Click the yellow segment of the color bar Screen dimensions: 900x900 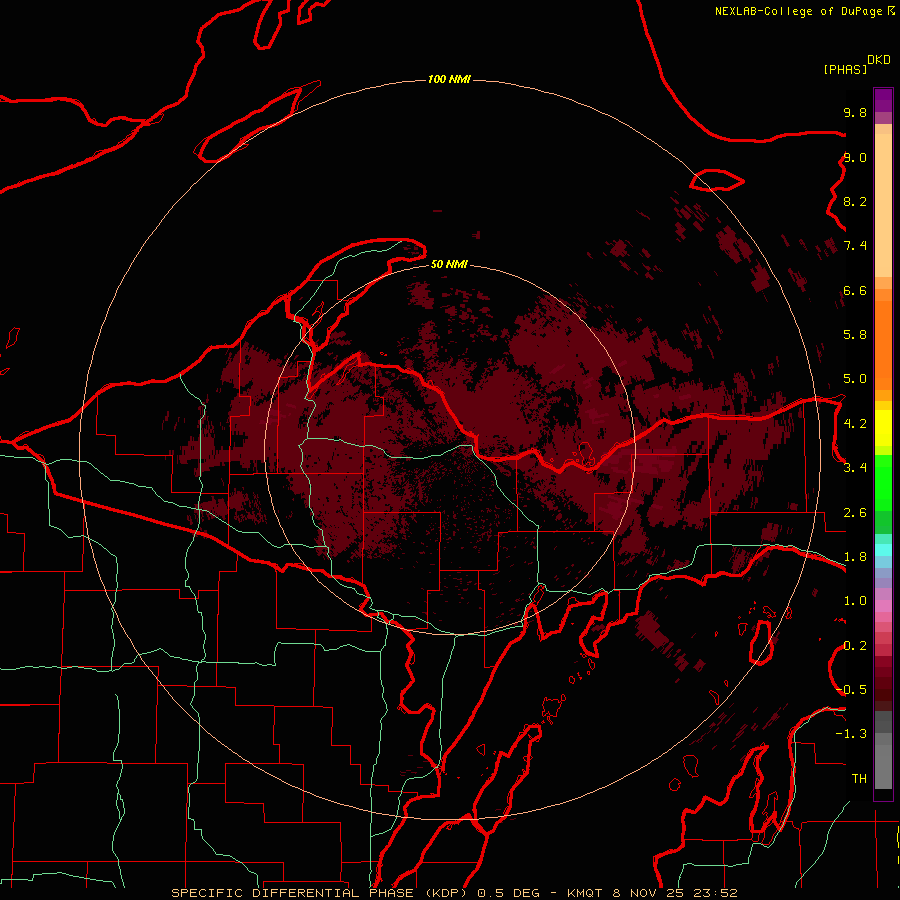(x=883, y=428)
